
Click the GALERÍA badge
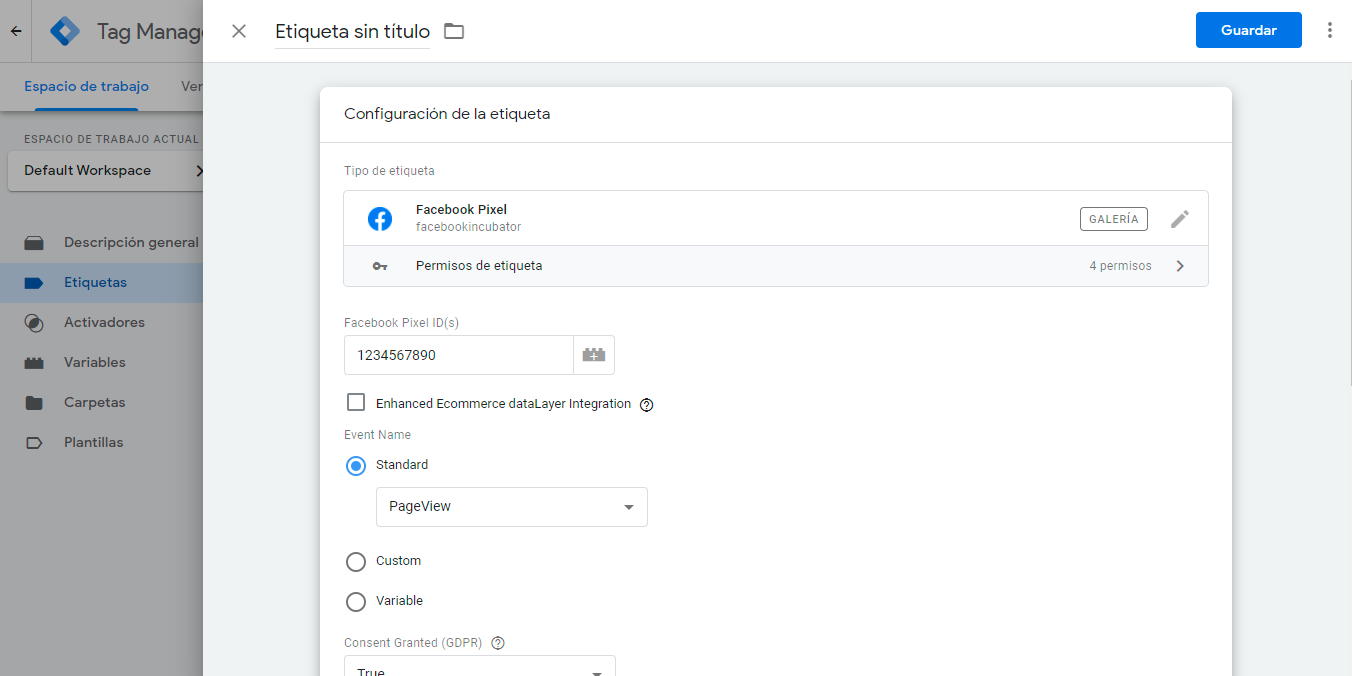(x=1114, y=219)
